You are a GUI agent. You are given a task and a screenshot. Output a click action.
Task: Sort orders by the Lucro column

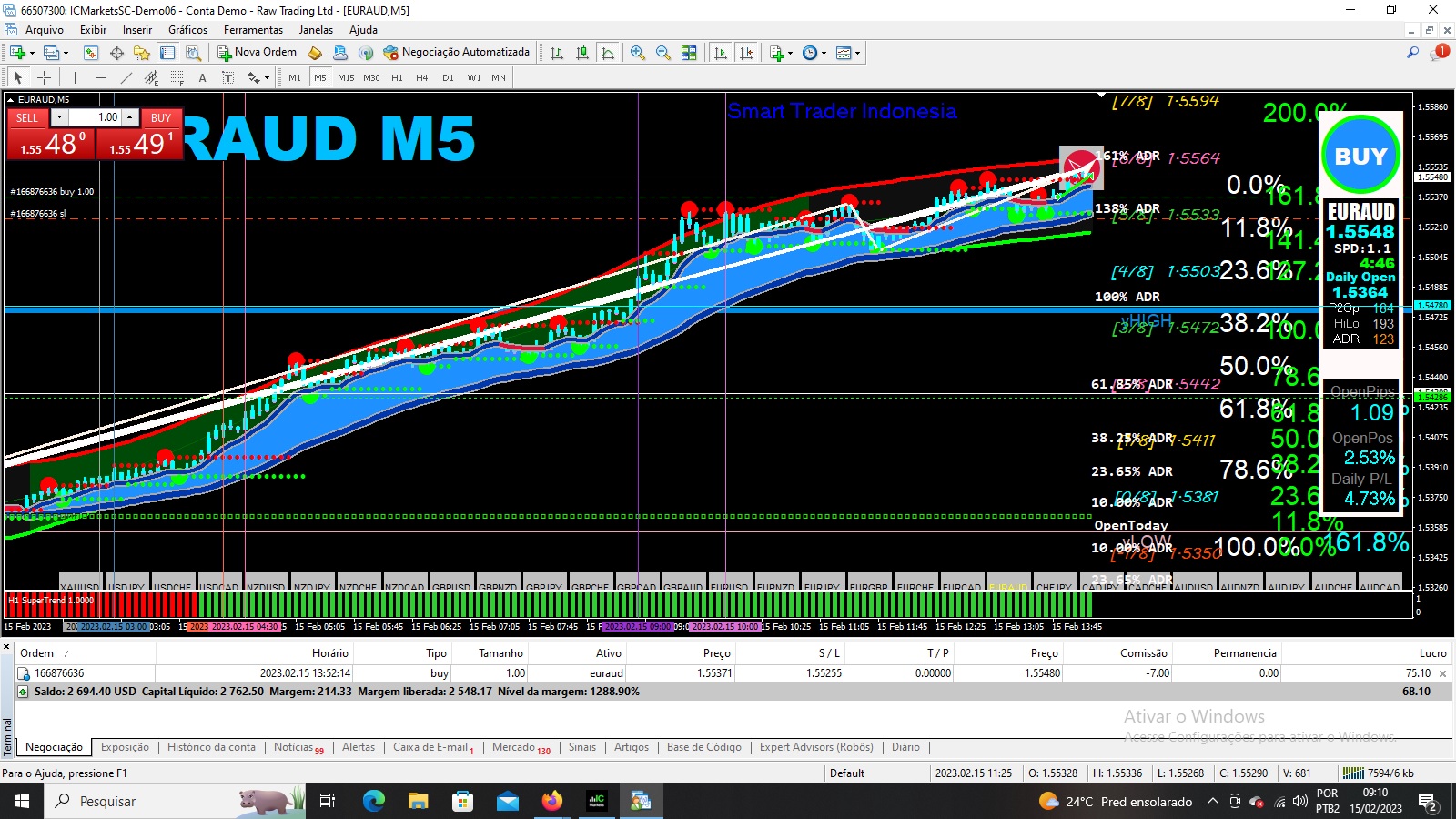pyautogui.click(x=1432, y=653)
